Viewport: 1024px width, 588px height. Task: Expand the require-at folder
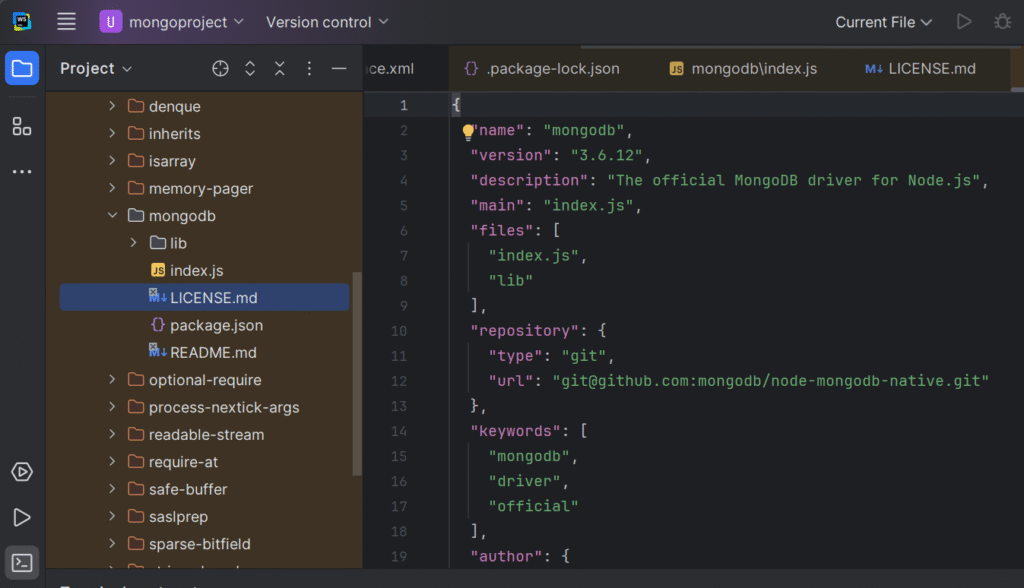click(112, 461)
